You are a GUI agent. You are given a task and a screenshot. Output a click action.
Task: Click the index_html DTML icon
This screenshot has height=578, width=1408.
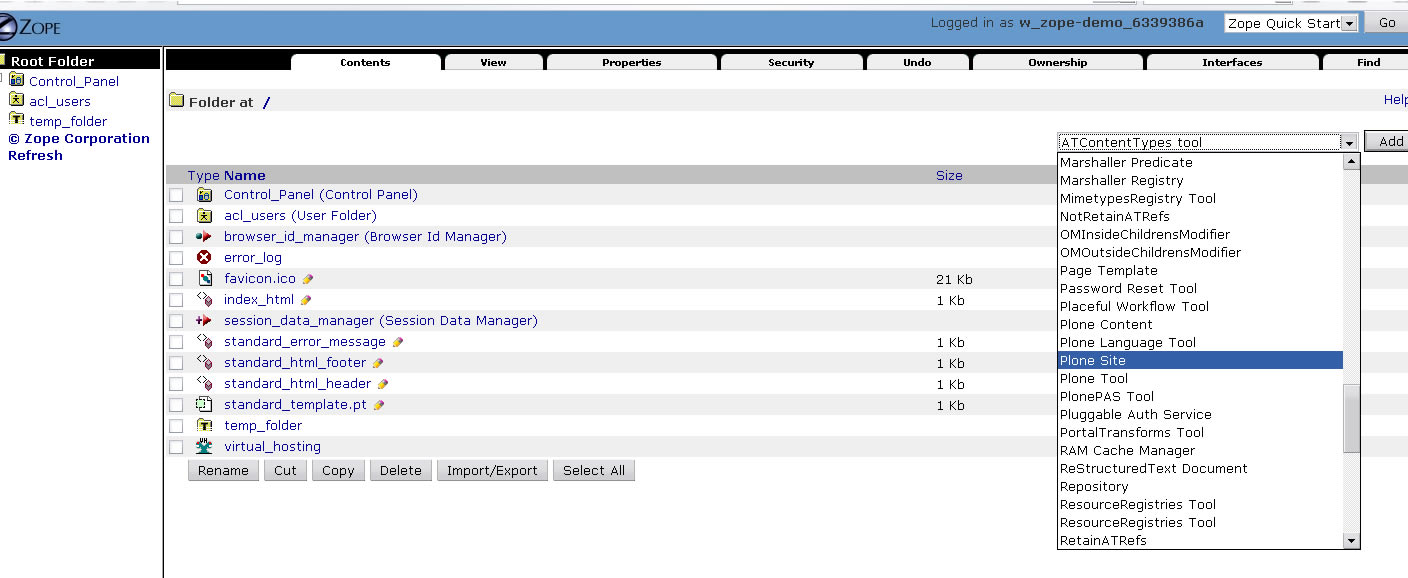pyautogui.click(x=205, y=300)
